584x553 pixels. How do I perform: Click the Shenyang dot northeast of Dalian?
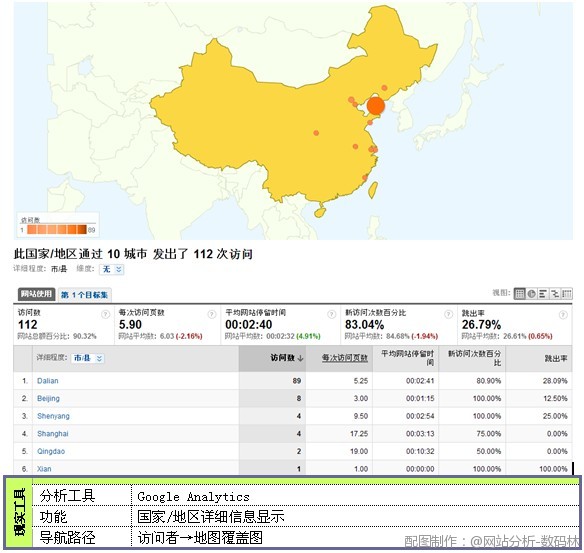(x=384, y=88)
